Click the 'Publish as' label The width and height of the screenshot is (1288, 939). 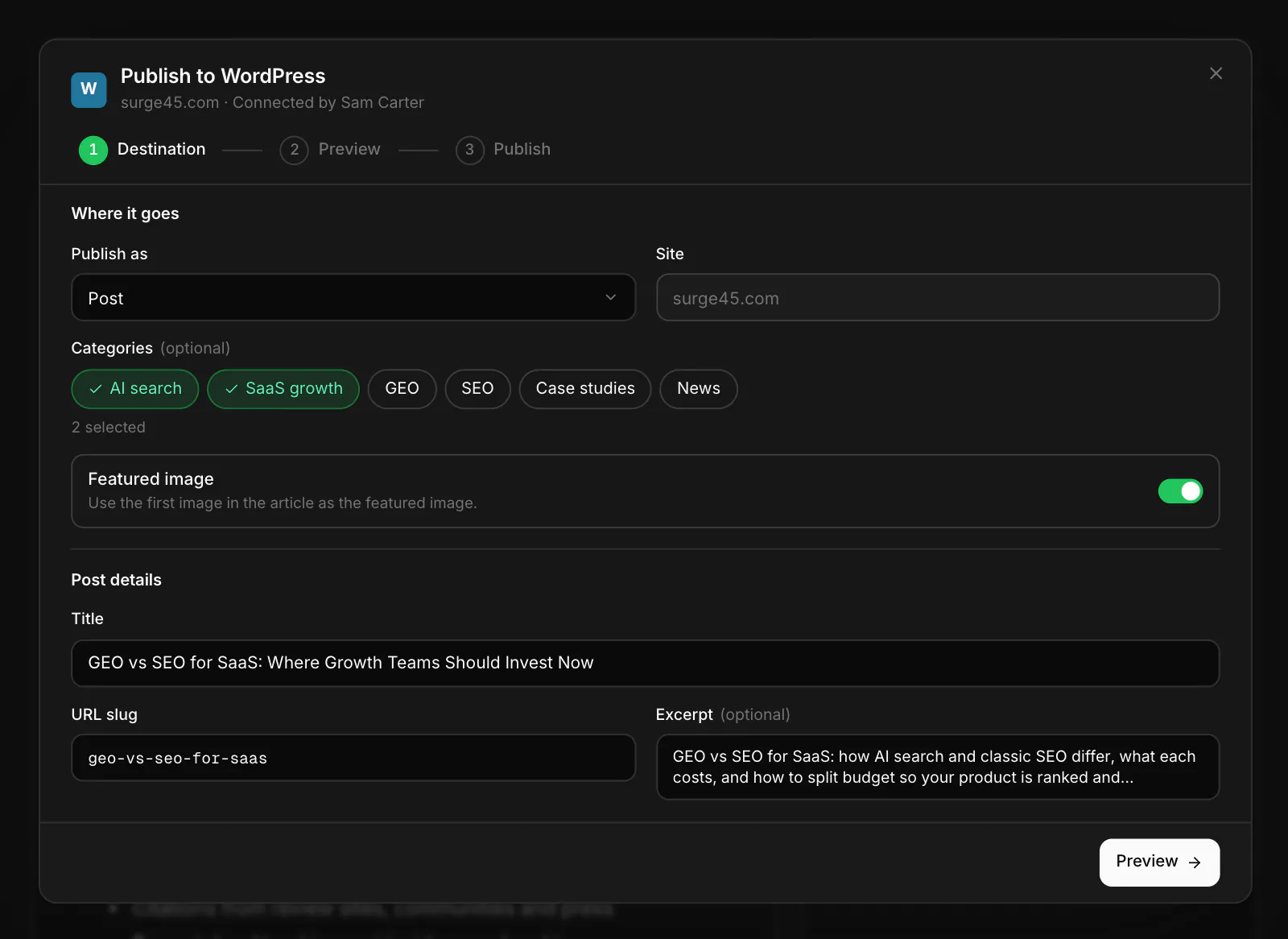pos(109,254)
